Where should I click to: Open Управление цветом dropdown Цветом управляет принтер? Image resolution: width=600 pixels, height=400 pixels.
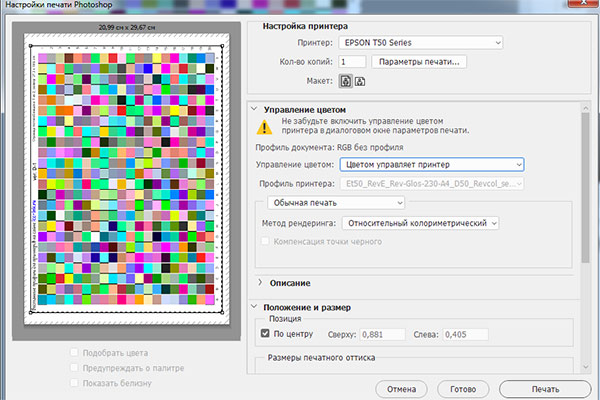coord(432,165)
